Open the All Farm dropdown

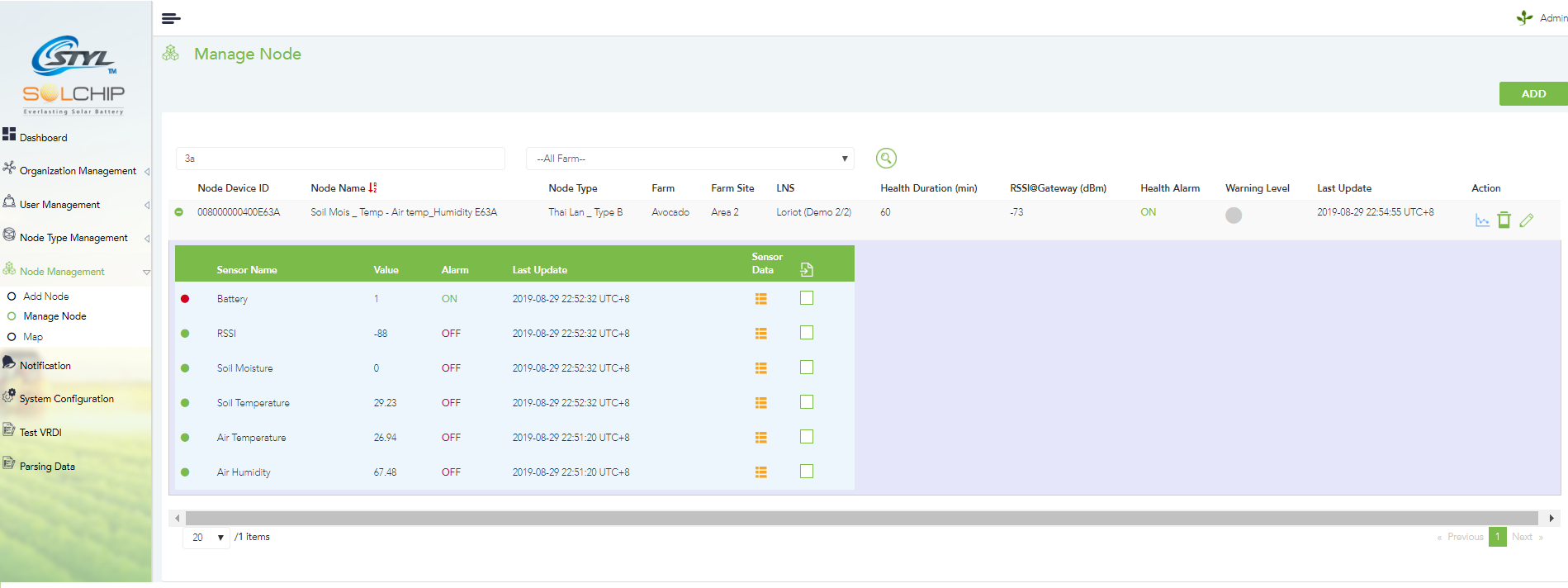[689, 159]
